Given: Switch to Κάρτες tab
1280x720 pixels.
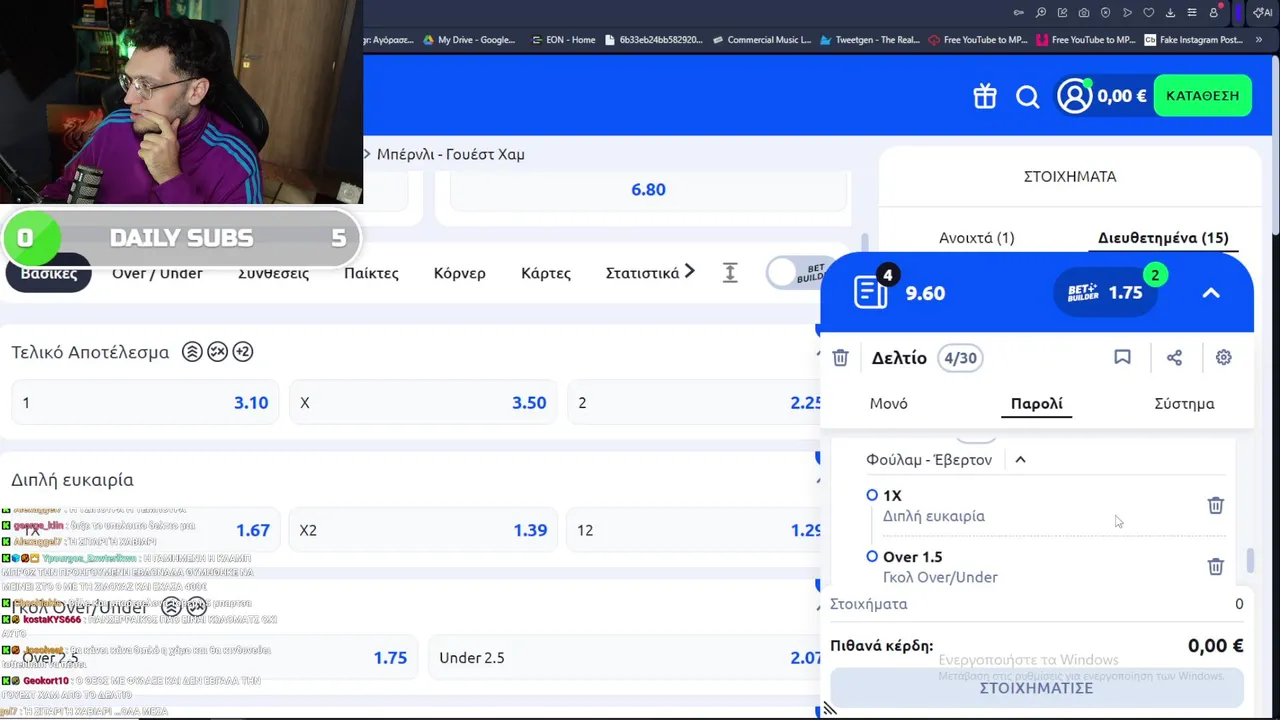Looking at the screenshot, I should tap(546, 273).
